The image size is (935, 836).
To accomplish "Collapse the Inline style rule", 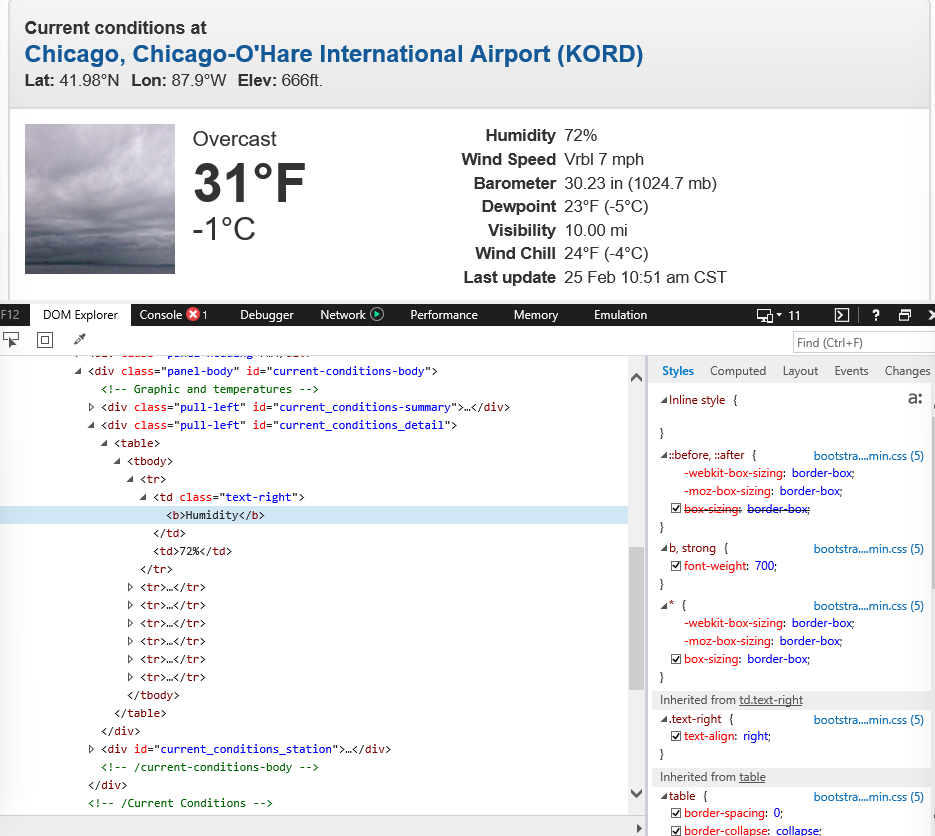I will 664,400.
